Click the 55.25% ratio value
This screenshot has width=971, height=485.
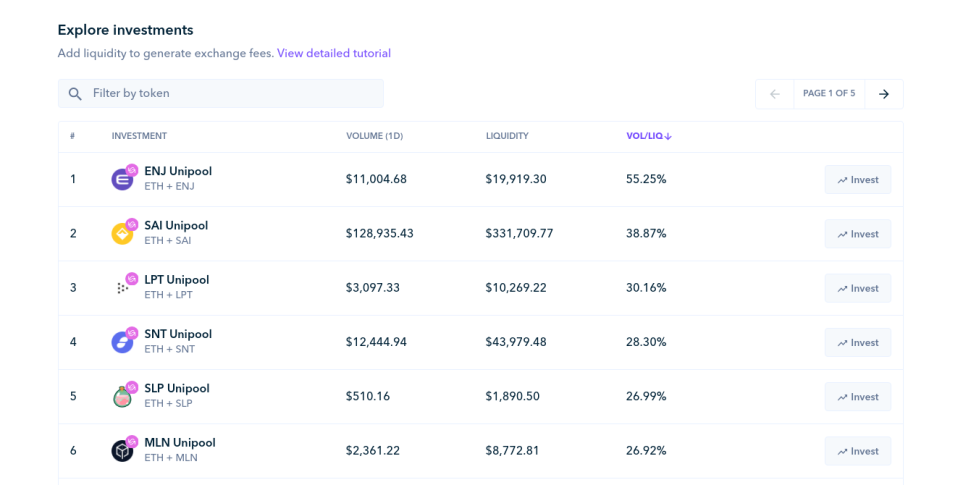coord(647,180)
